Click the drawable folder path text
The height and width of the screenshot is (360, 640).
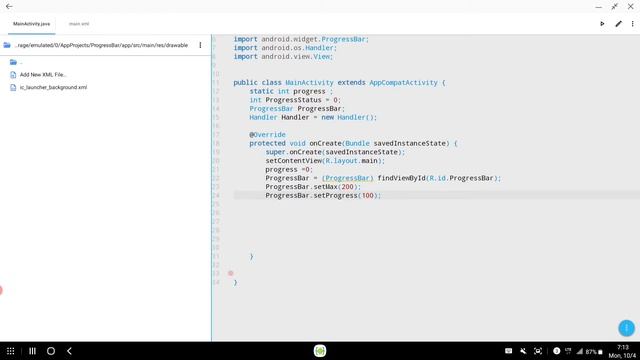coord(102,45)
